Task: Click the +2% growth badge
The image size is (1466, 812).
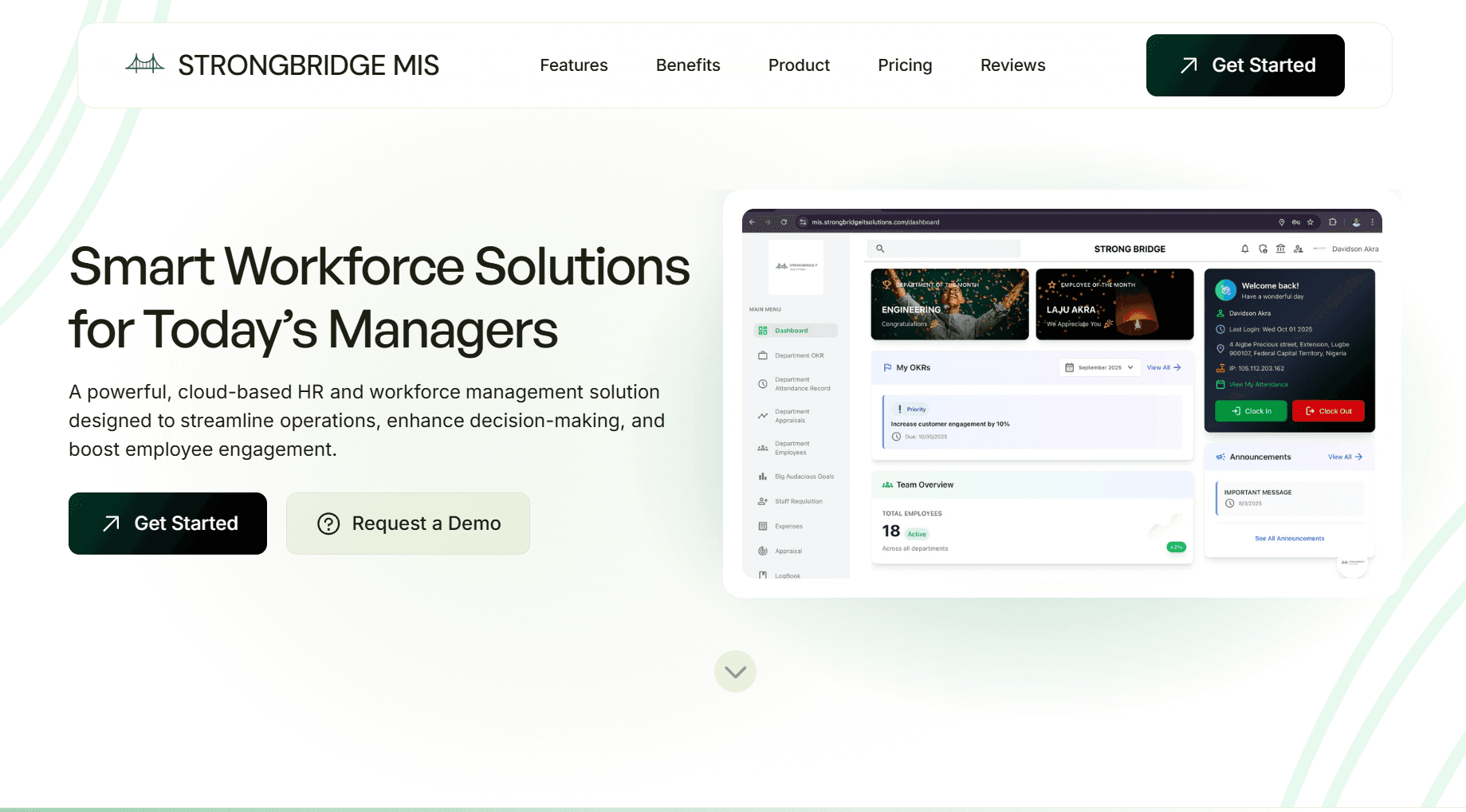Action: pos(1176,547)
